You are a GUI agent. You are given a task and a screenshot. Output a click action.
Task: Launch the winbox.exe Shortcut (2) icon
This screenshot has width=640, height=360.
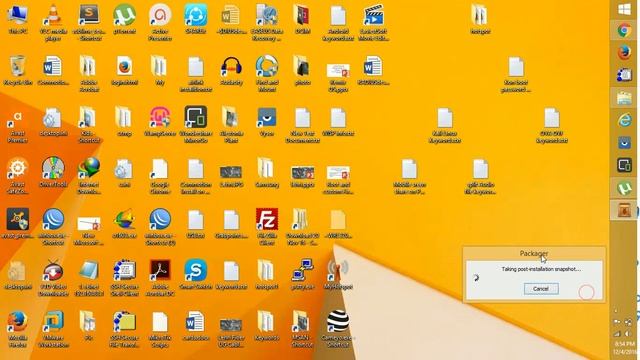click(160, 227)
